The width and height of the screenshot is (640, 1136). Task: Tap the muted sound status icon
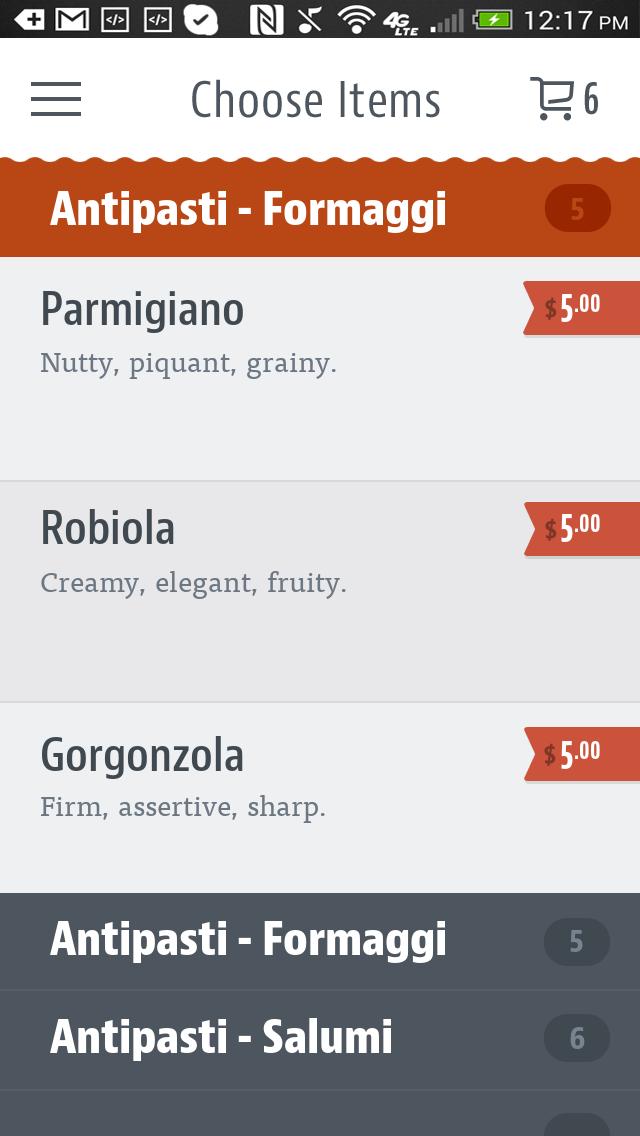point(311,19)
